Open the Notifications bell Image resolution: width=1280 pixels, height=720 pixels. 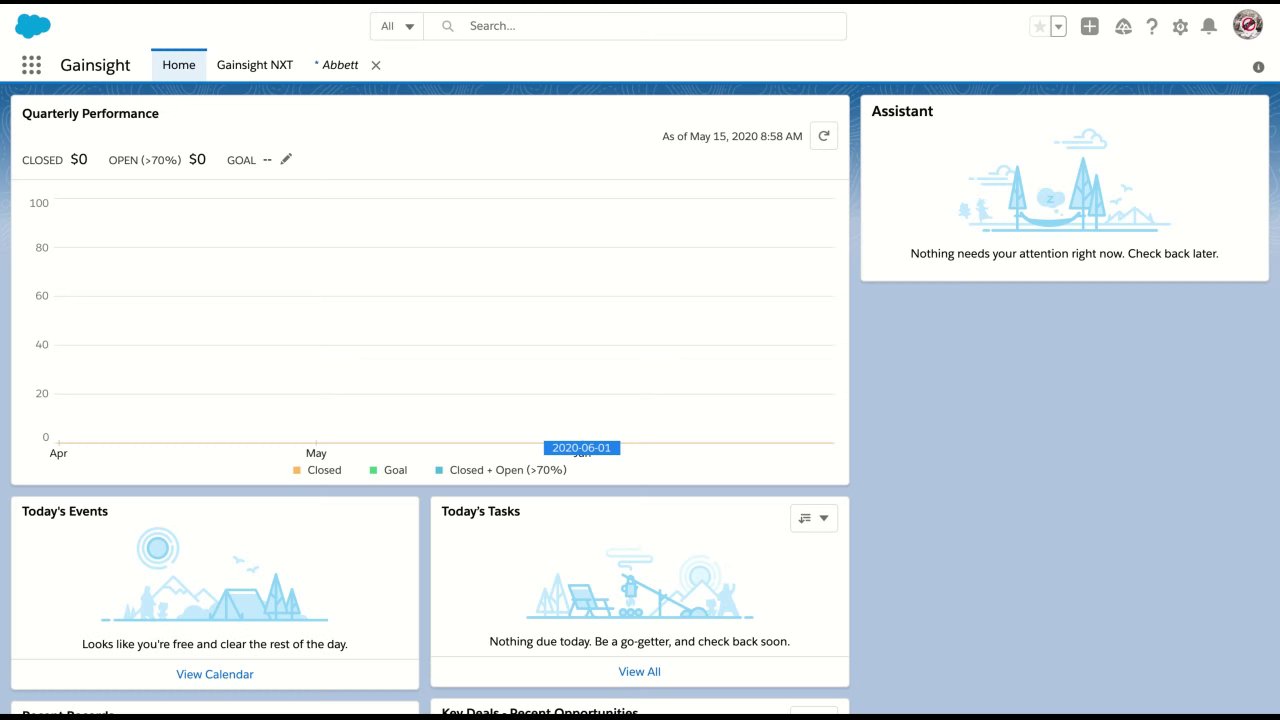(x=1209, y=27)
